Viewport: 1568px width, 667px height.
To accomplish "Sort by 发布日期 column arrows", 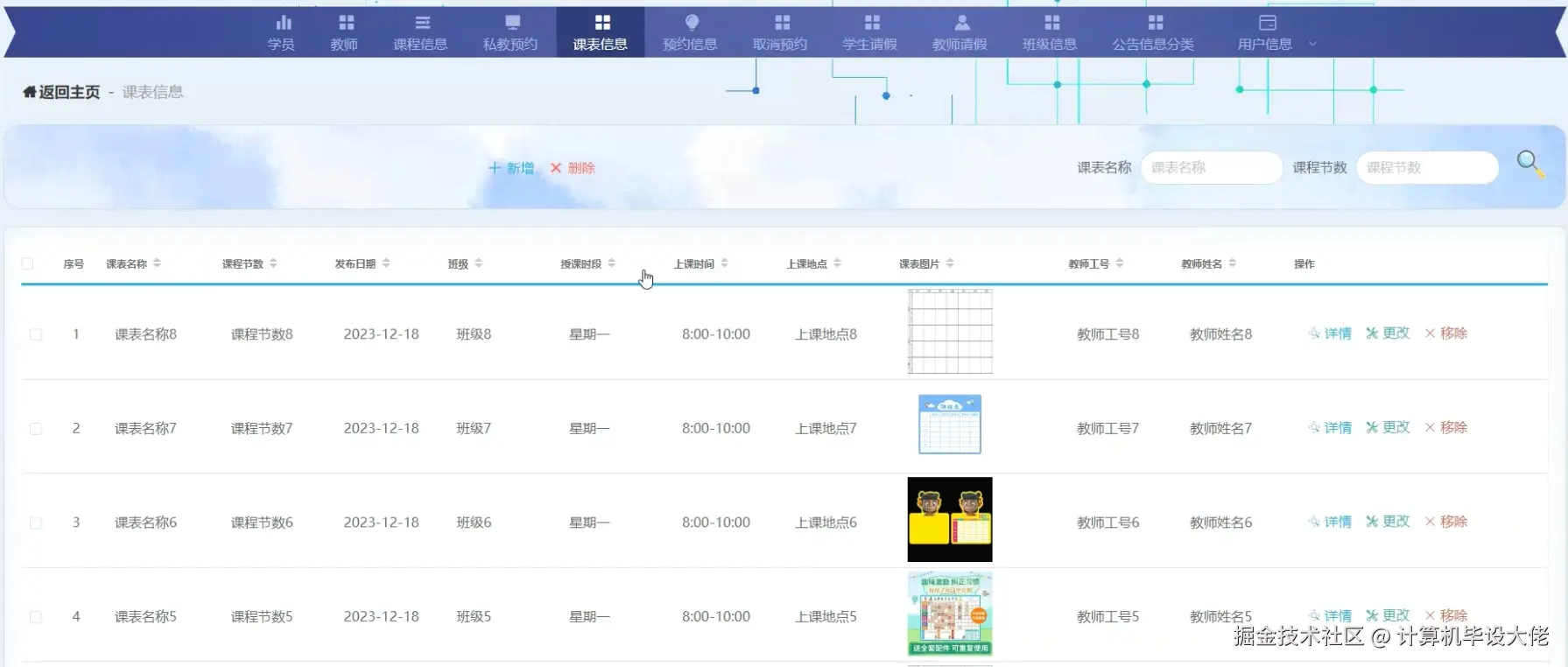I will [386, 263].
